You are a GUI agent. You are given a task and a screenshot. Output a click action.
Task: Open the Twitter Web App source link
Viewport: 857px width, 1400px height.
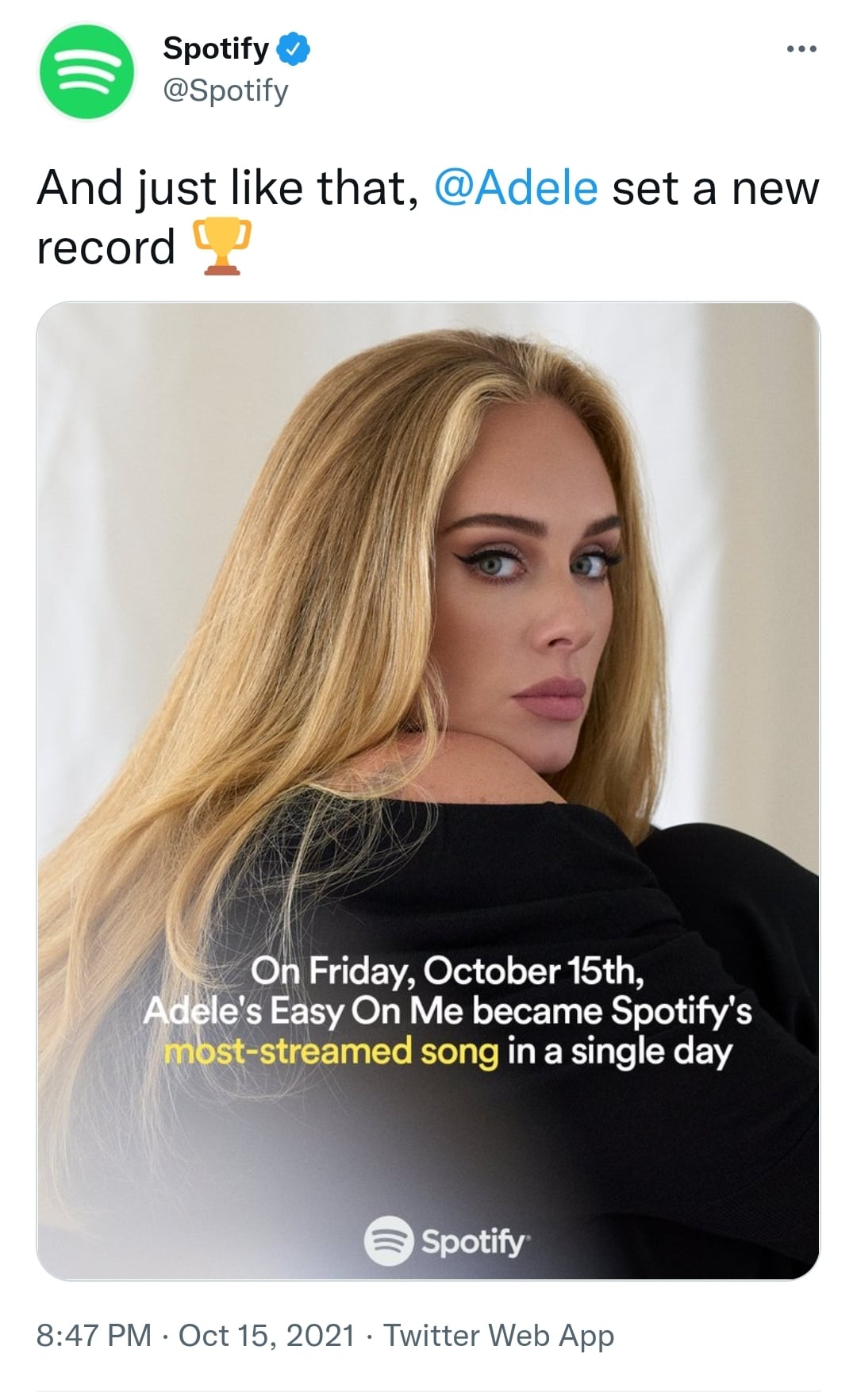point(499,1336)
